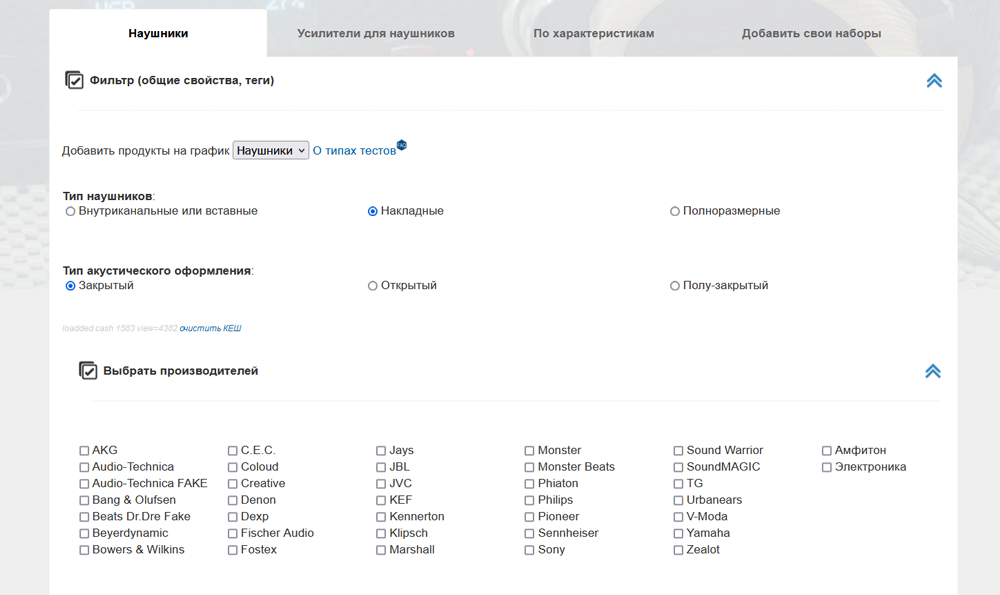
Task: Open the Добавить свои наборы tab
Action: (811, 33)
